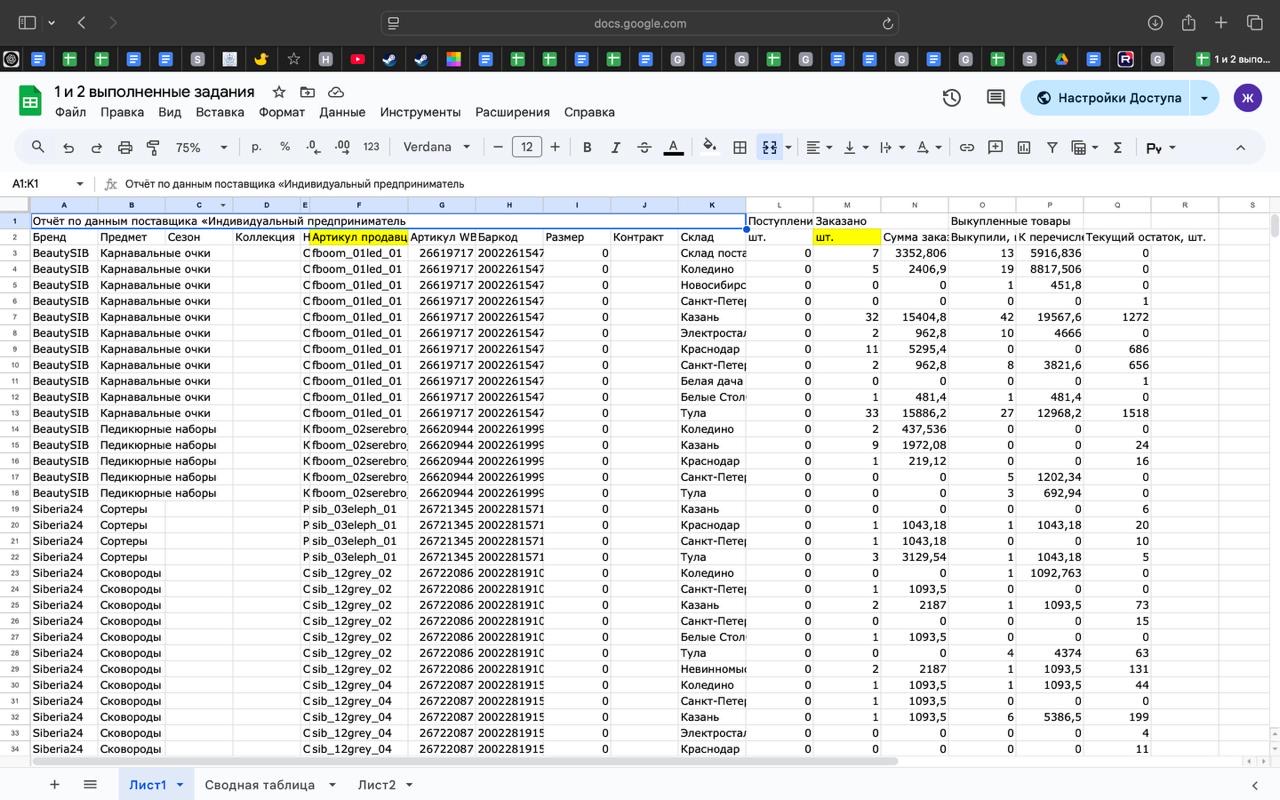Increase the decimal places
Image resolution: width=1280 pixels, height=800 pixels.
pyautogui.click(x=342, y=147)
